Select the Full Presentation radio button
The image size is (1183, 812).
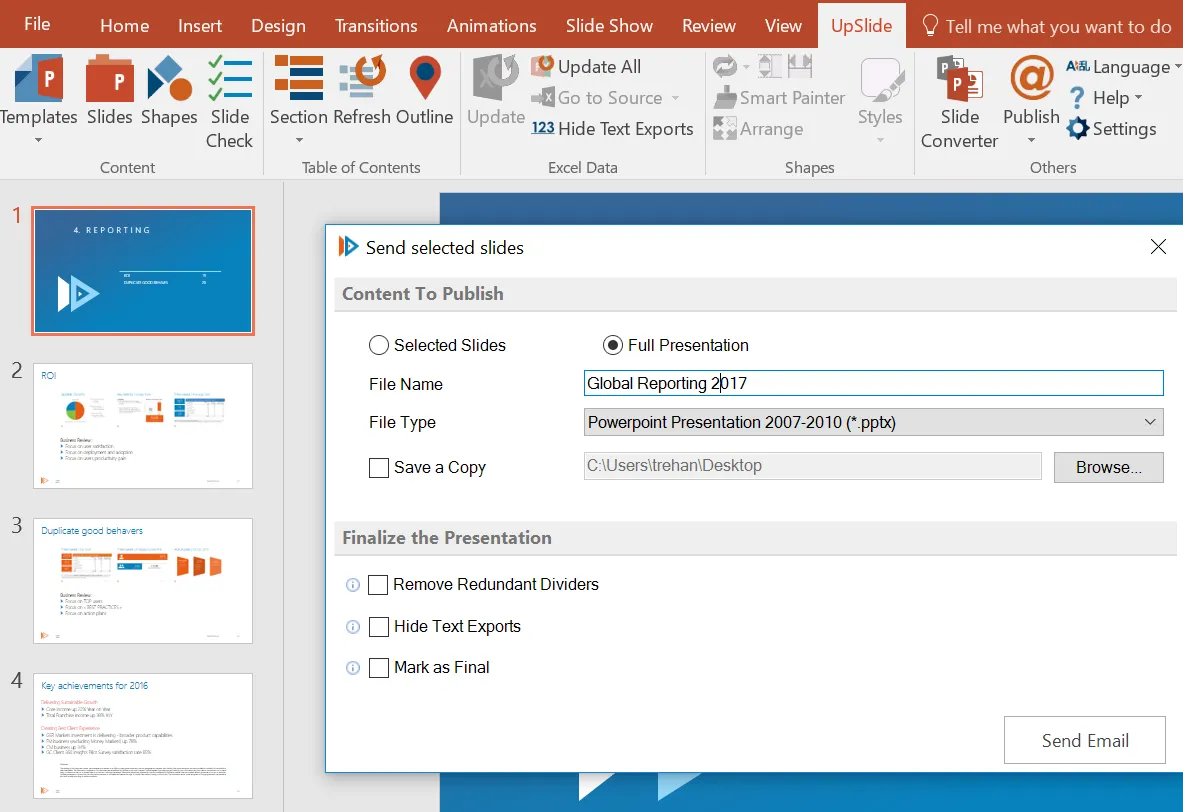click(611, 345)
